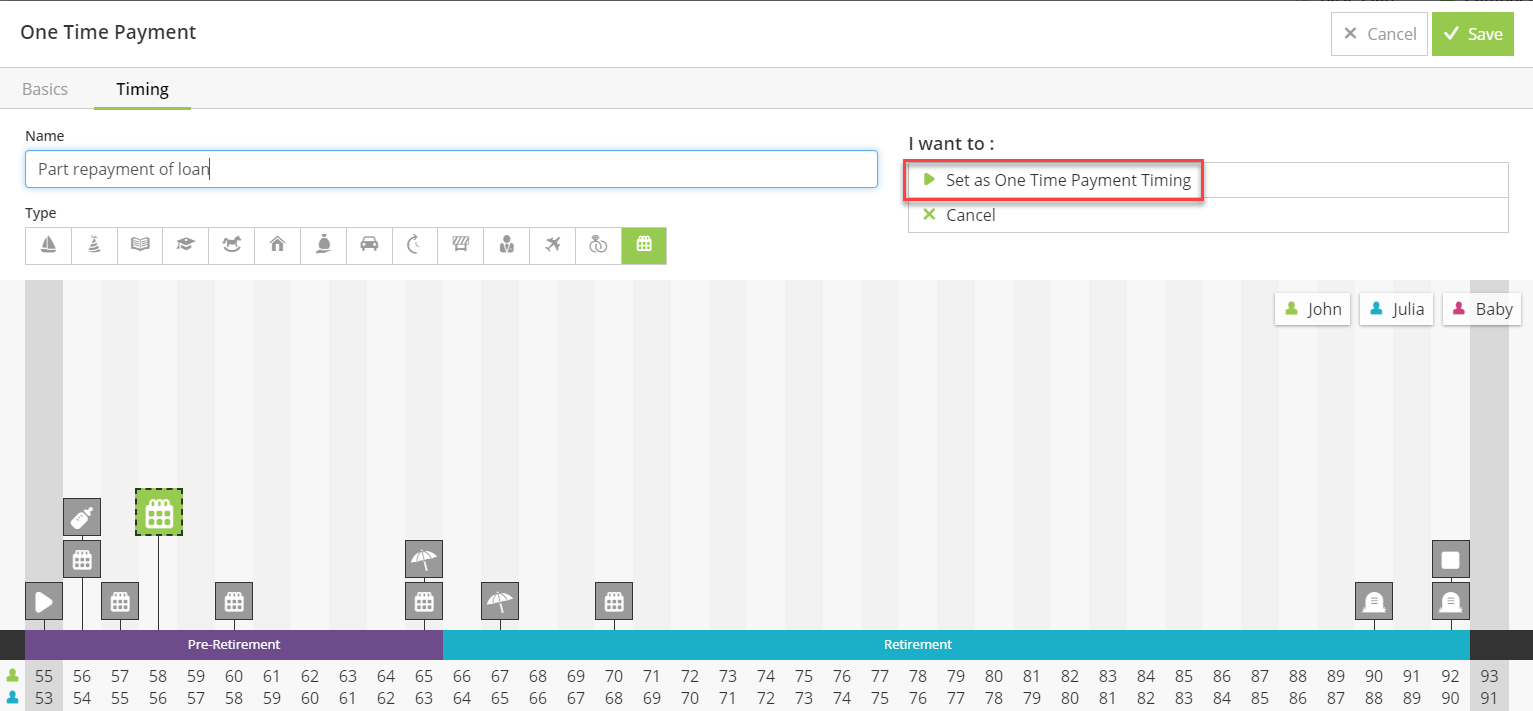Image resolution: width=1533 pixels, height=711 pixels.
Task: Choose the clock arrow event type
Action: point(415,245)
